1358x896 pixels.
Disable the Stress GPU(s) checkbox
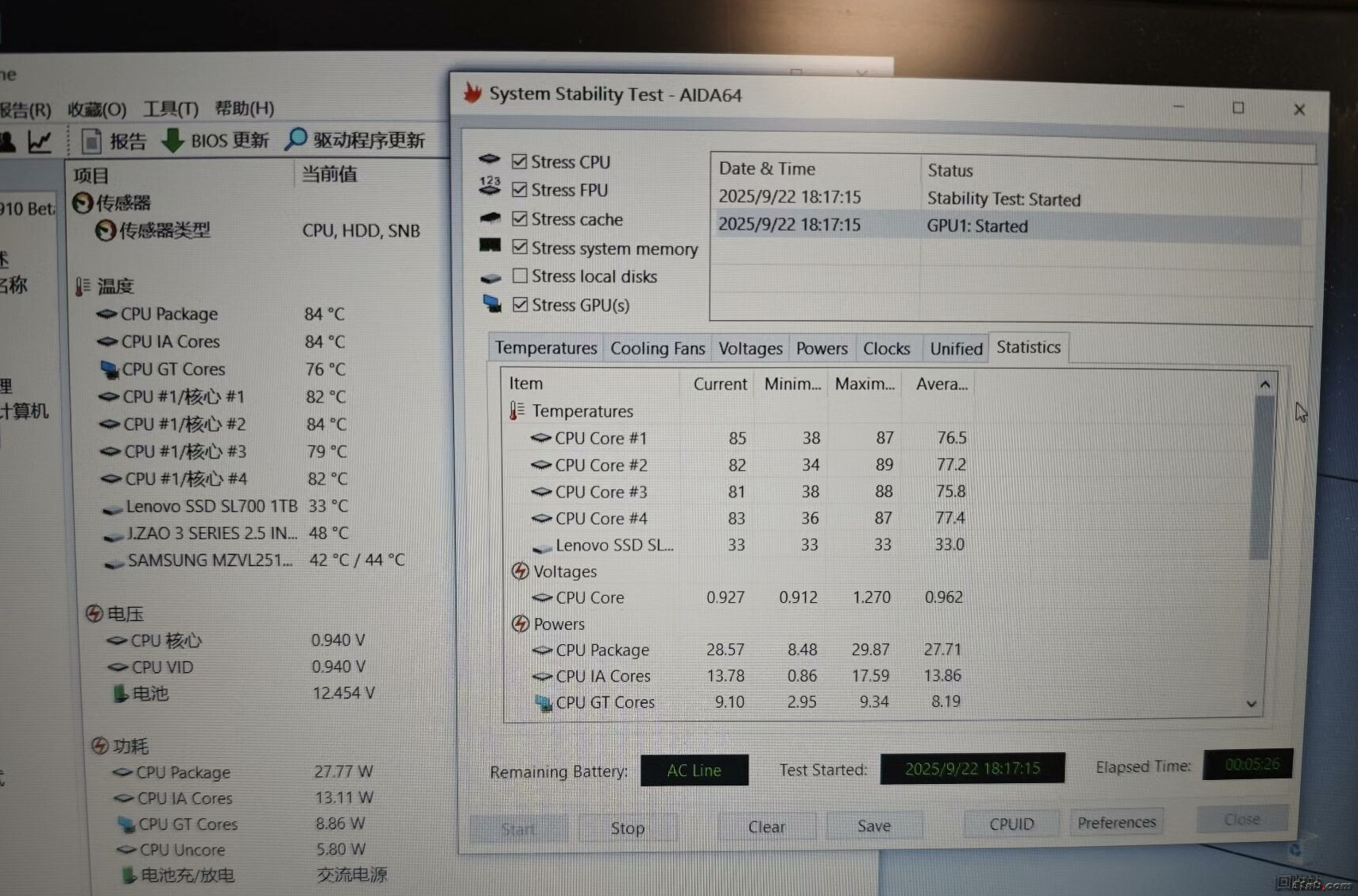pyautogui.click(x=520, y=304)
